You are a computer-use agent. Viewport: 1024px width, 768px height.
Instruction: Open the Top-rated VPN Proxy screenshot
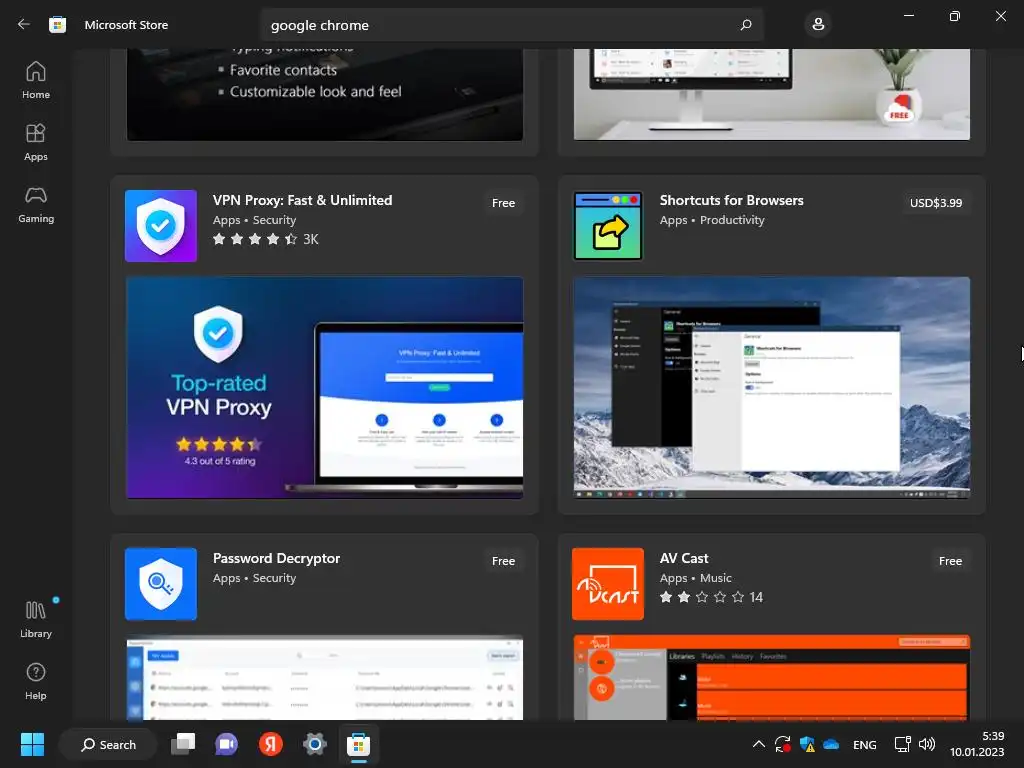[x=325, y=388]
